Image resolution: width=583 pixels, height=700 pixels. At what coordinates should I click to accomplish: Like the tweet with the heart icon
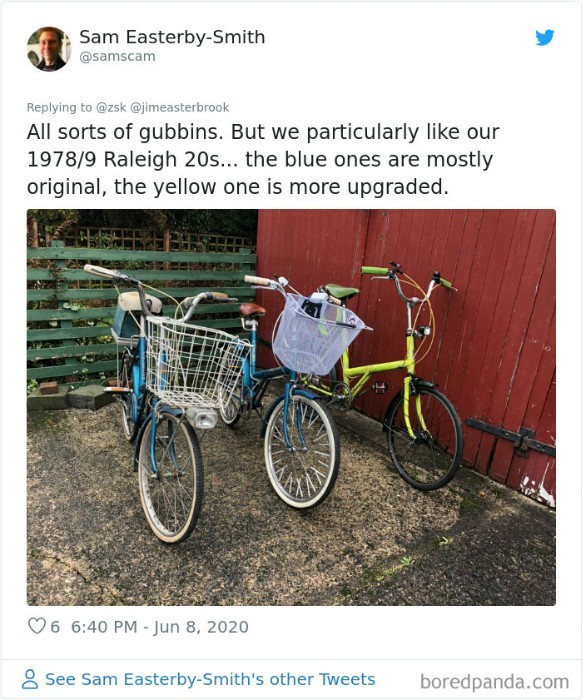37,626
